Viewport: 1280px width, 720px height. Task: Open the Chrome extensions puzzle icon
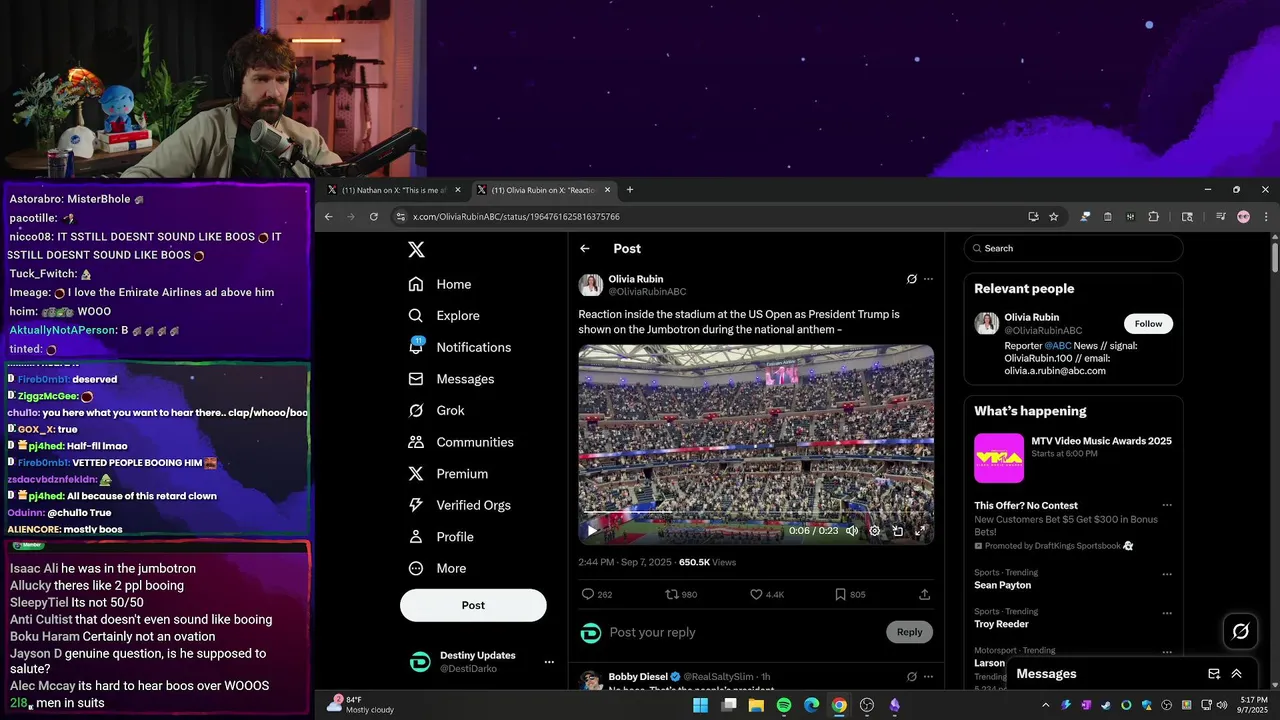[x=1153, y=216]
